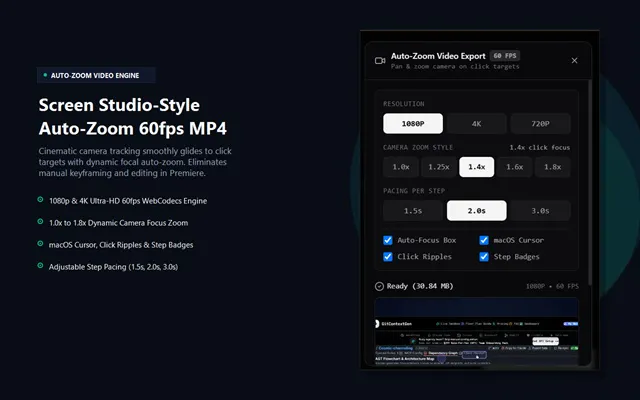Select 4K resolution
640x400 pixels.
coord(476,124)
